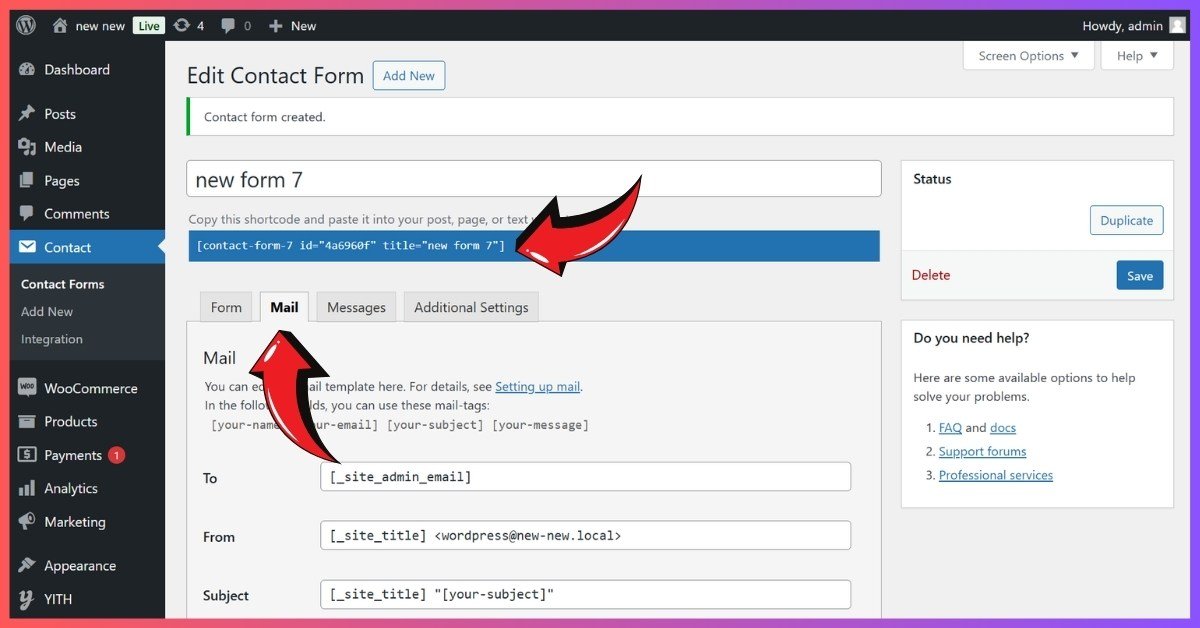Open the Setting up mail link
This screenshot has width=1200, height=628.
click(x=538, y=387)
